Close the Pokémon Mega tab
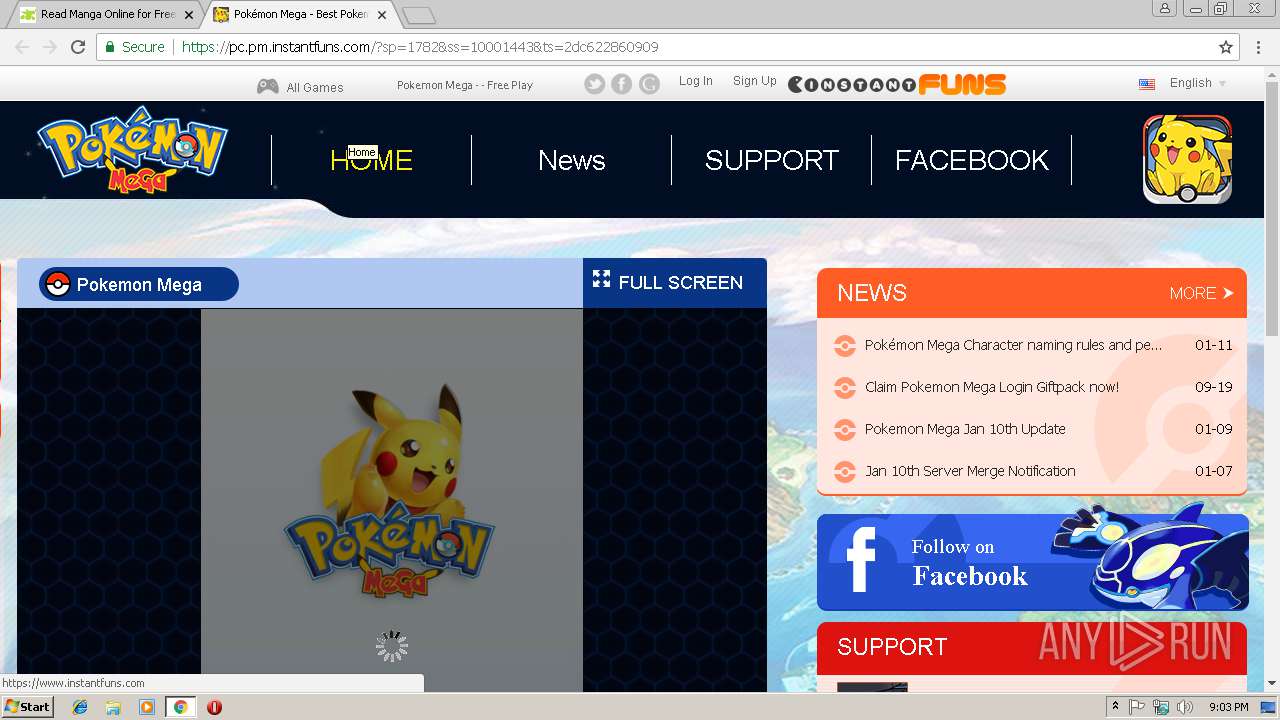 point(382,15)
